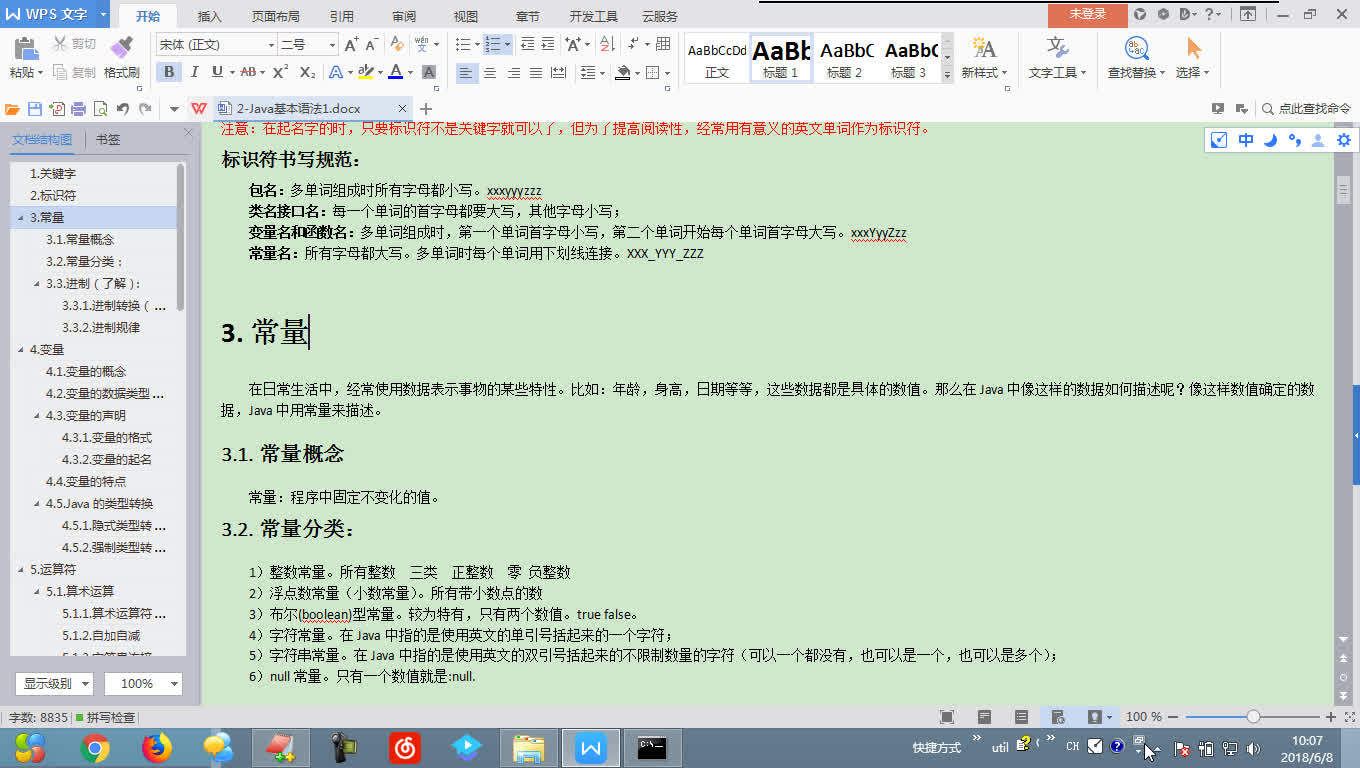
Task: Switch to full screen view in status bar
Action: point(947,717)
